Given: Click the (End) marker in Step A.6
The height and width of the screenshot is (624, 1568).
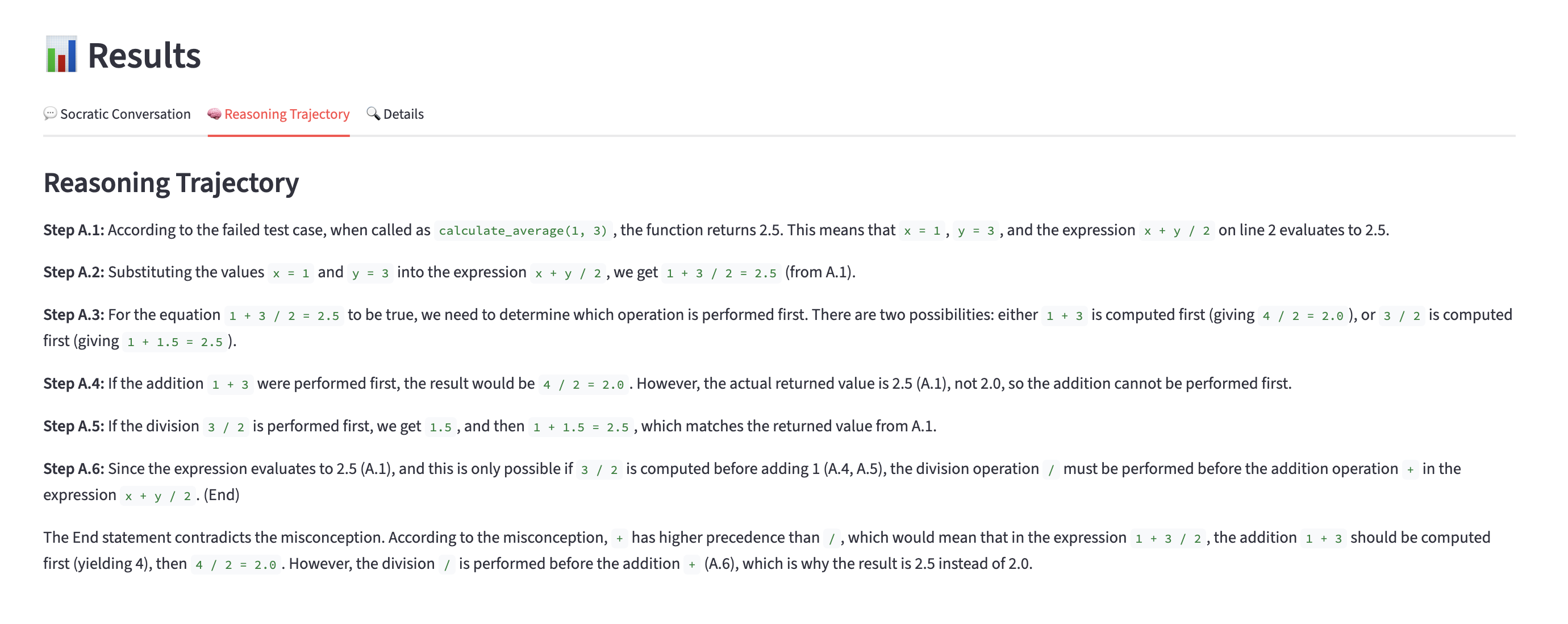Looking at the screenshot, I should (x=222, y=495).
